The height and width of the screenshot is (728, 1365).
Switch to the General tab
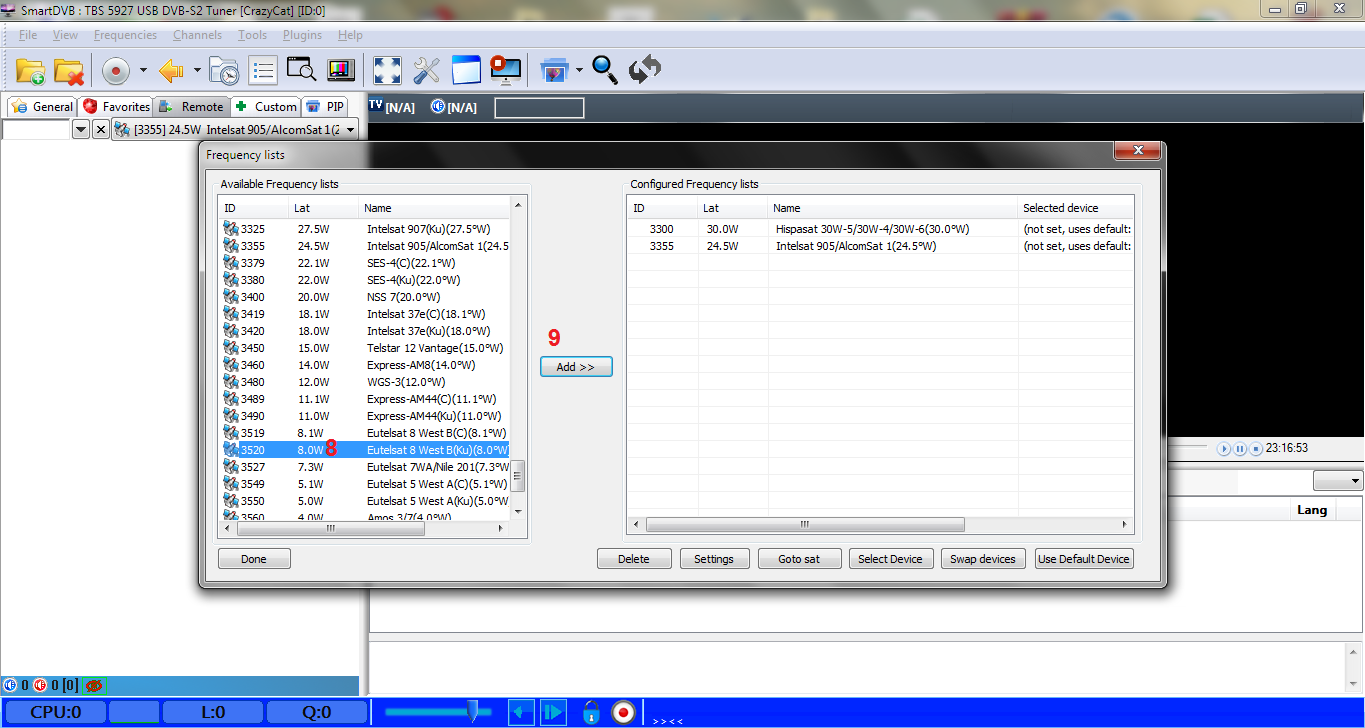tap(41, 106)
